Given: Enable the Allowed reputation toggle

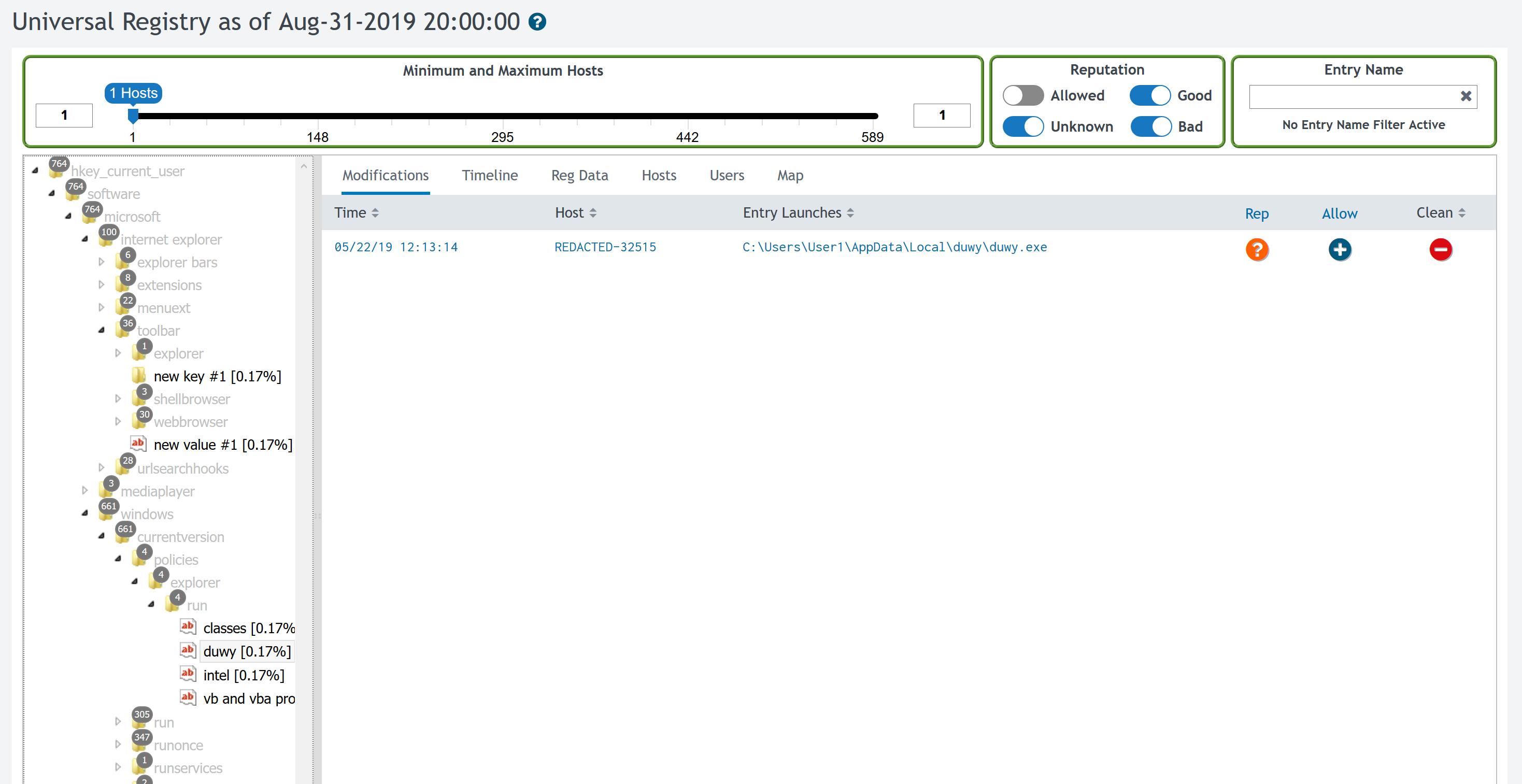Looking at the screenshot, I should coord(1023,95).
